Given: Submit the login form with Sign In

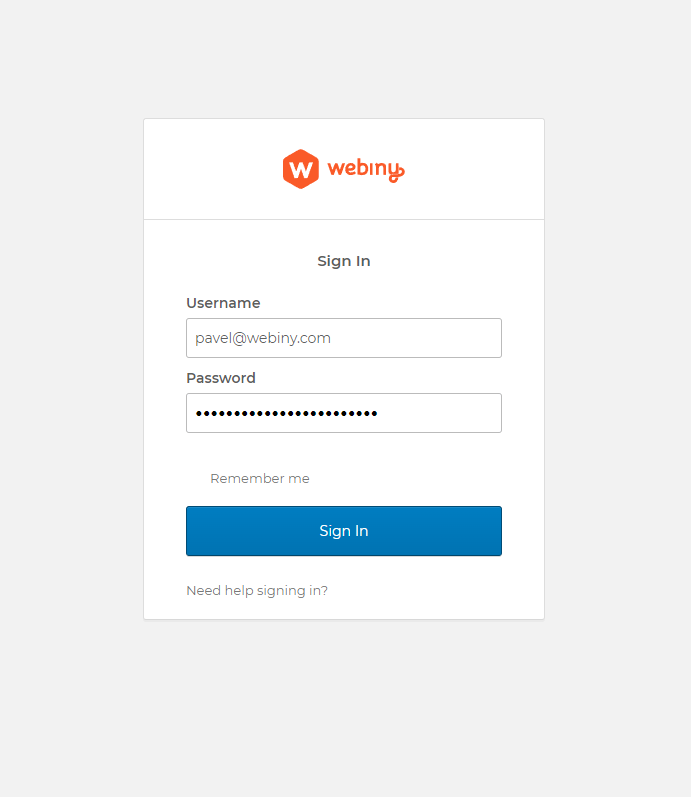Looking at the screenshot, I should [343, 531].
